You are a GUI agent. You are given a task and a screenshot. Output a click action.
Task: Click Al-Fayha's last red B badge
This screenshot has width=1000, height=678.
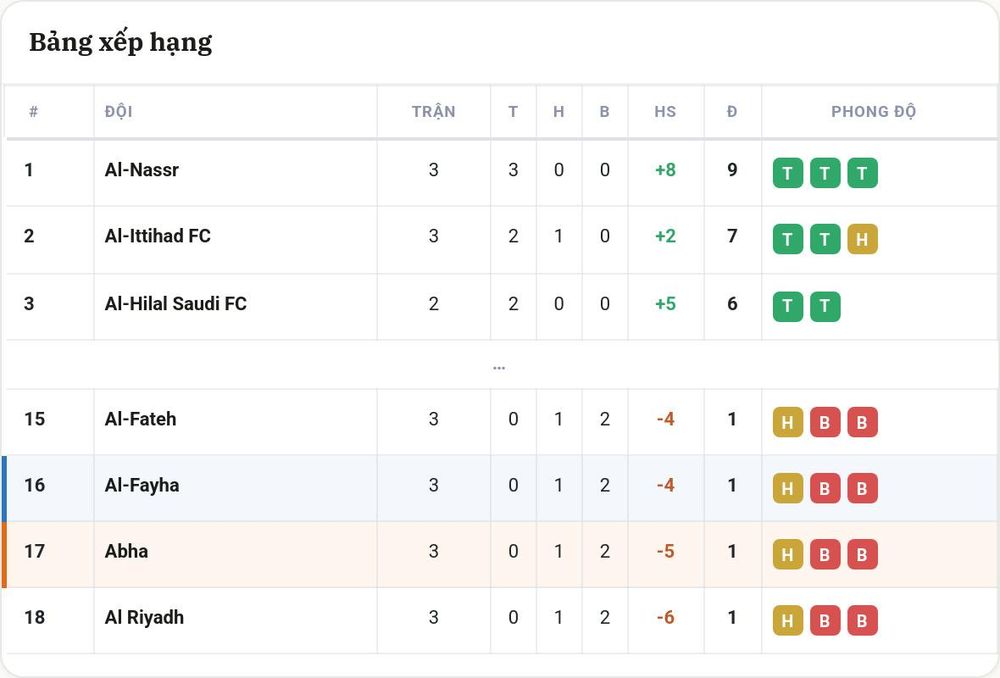tap(862, 489)
